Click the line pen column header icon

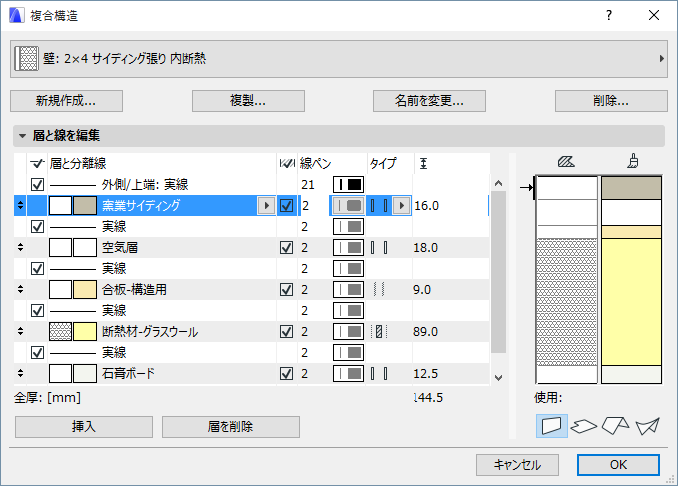[x=287, y=163]
